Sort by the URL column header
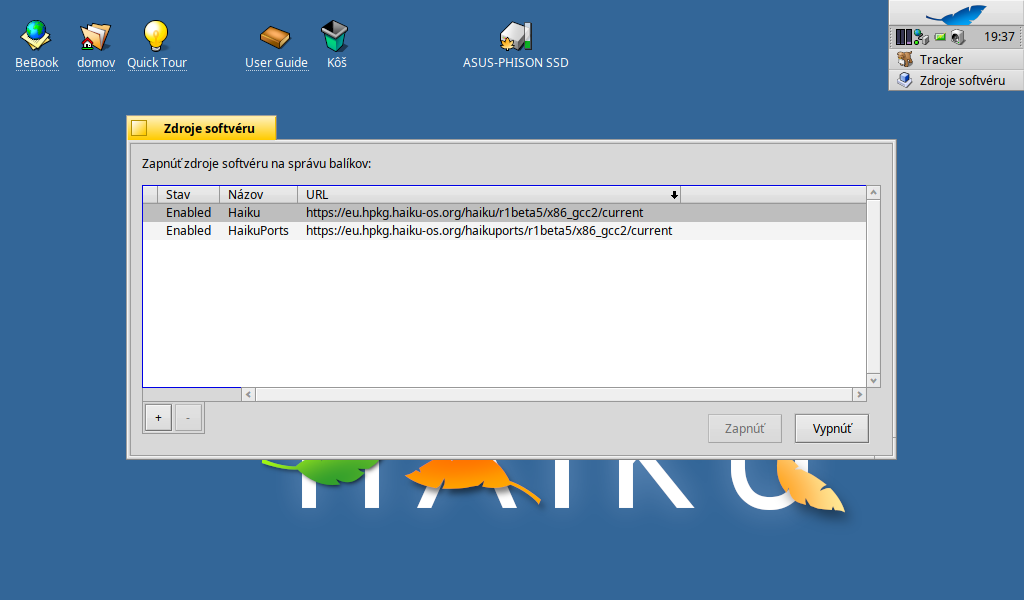 tap(489, 195)
